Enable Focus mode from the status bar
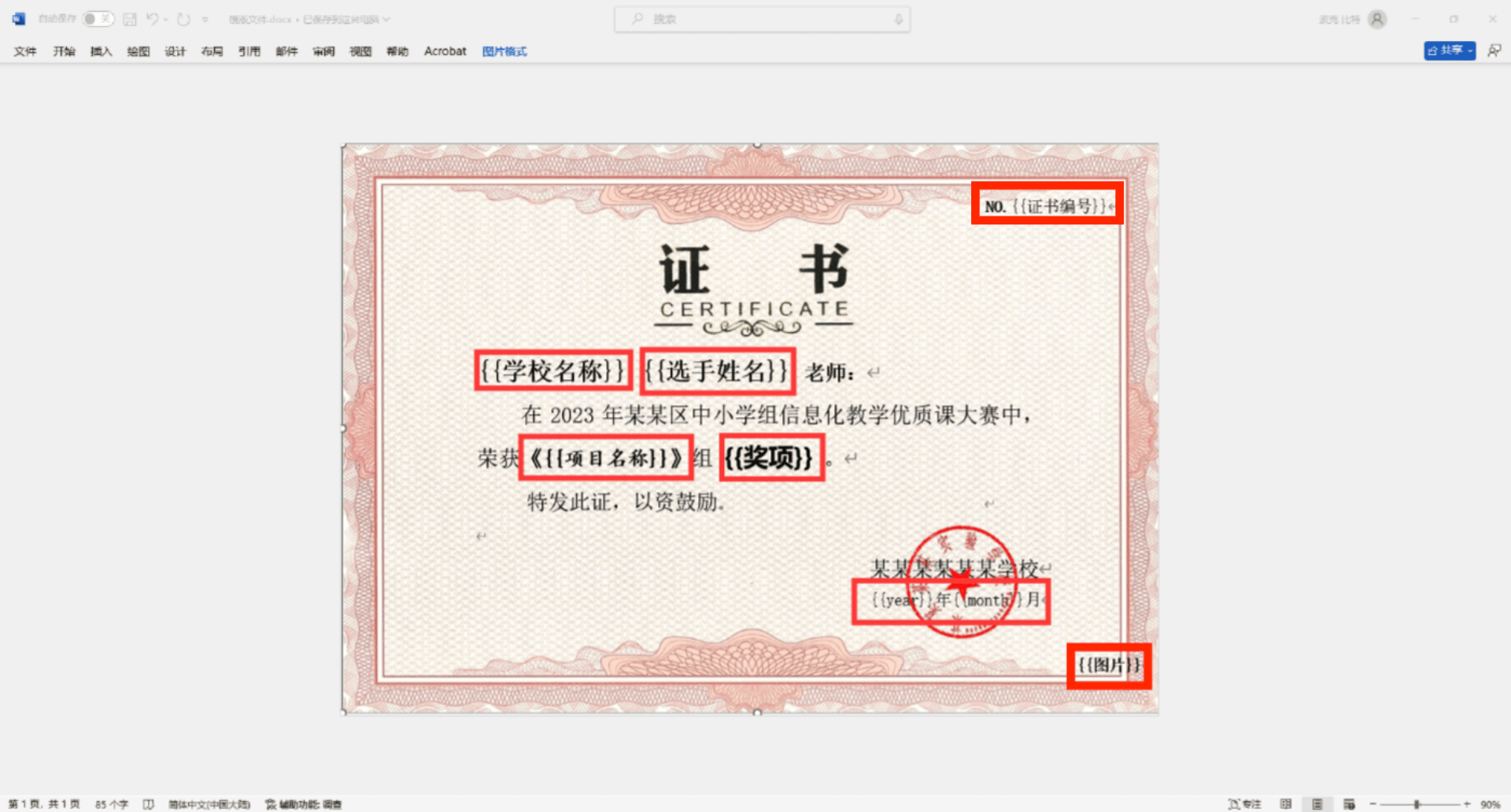 click(x=1245, y=804)
